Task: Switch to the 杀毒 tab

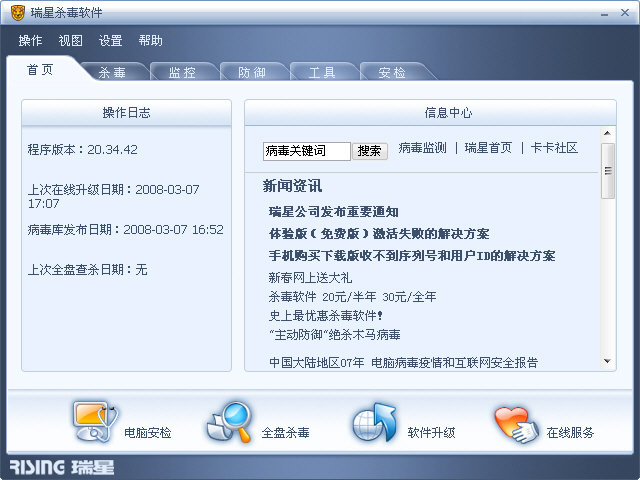Action: coord(112,72)
